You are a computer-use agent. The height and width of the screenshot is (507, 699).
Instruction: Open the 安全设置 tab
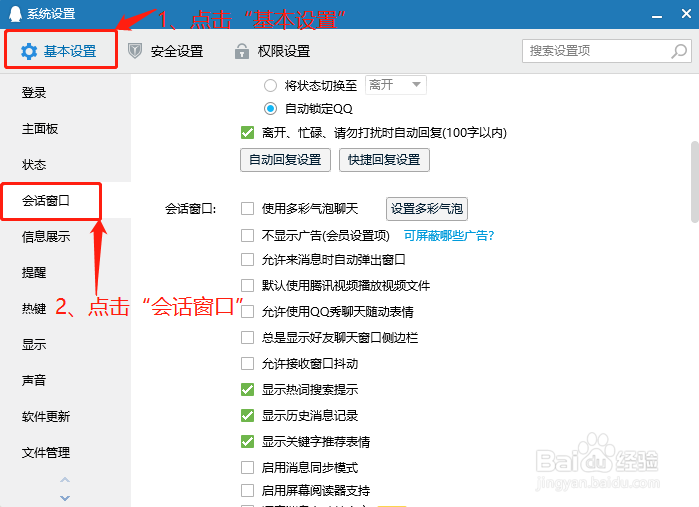pyautogui.click(x=165, y=51)
